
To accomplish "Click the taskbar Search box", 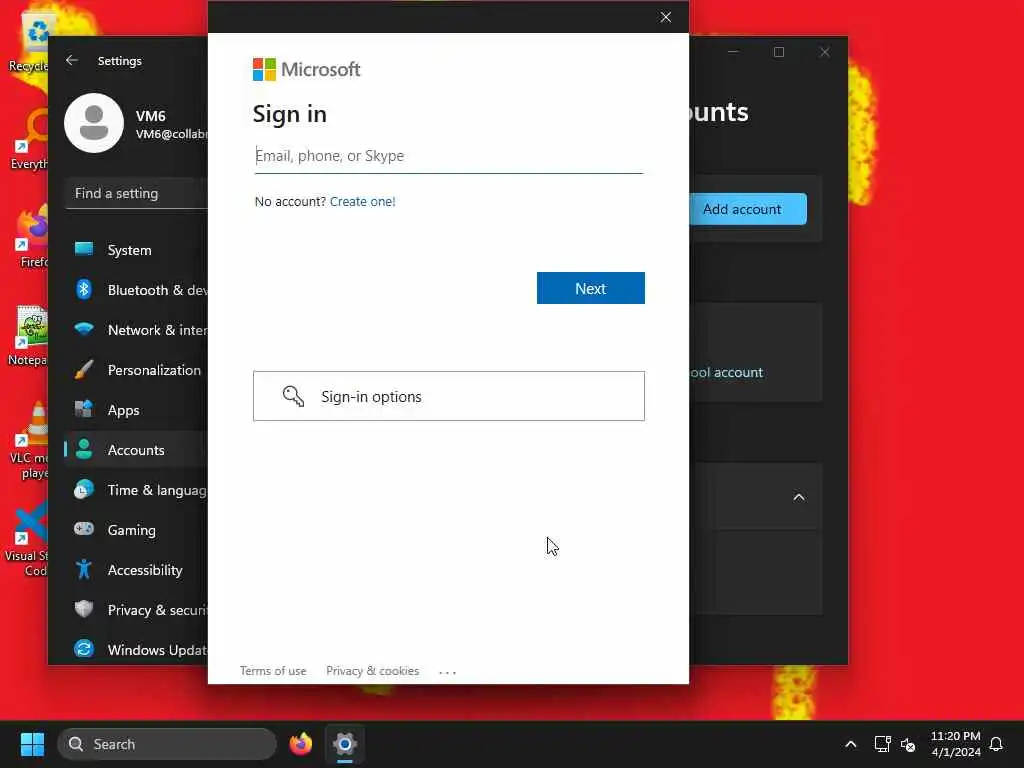I will point(167,744).
